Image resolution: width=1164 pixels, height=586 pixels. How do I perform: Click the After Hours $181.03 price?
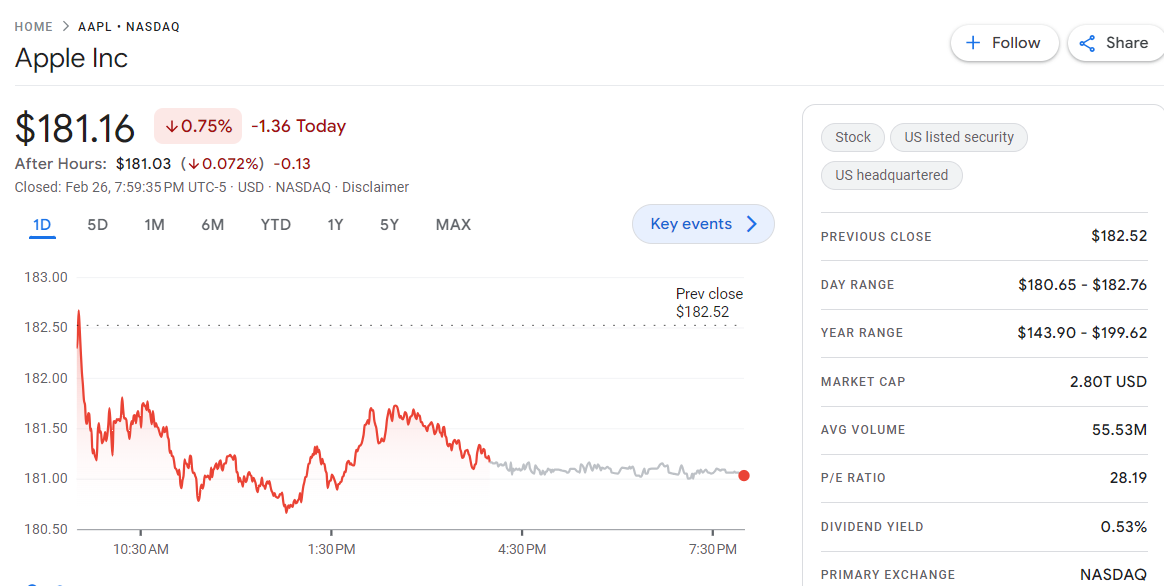[x=143, y=163]
